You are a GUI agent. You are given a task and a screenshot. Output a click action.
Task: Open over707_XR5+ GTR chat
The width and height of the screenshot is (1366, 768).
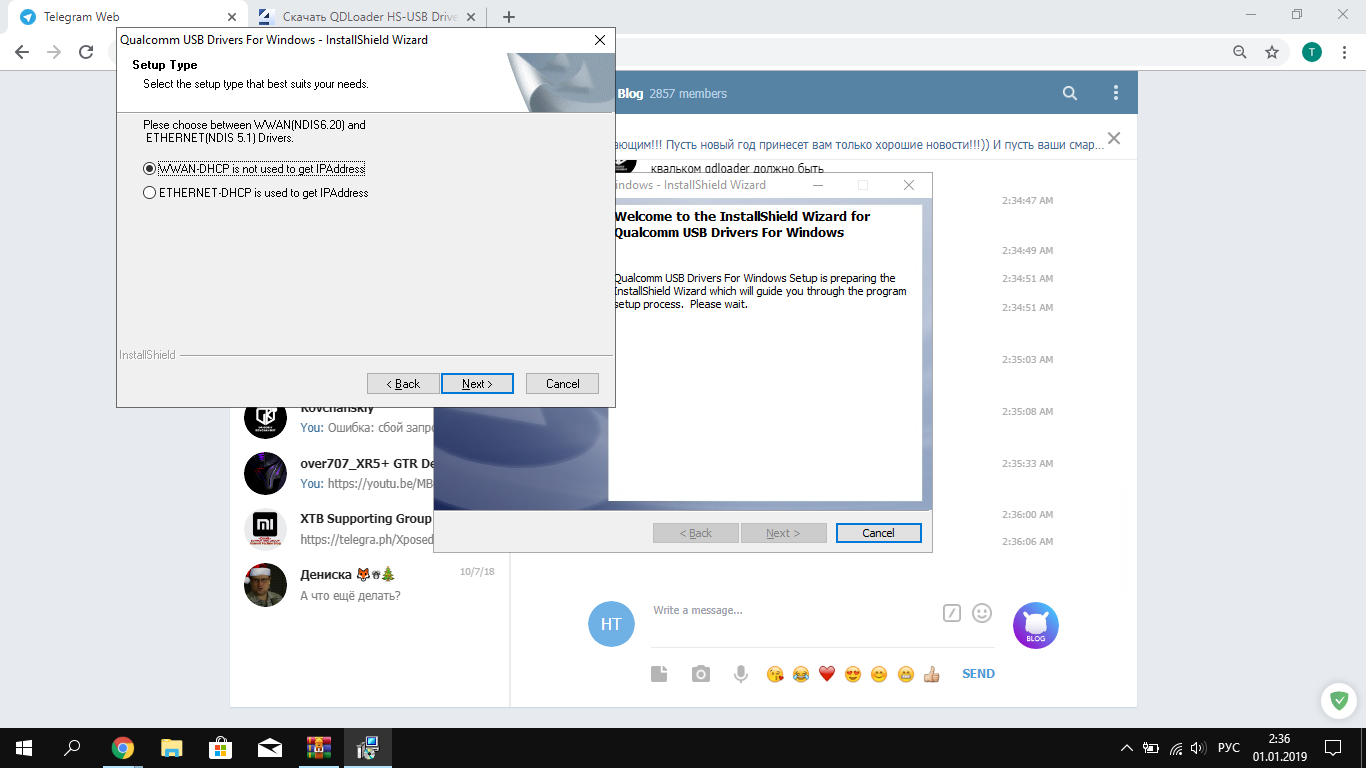[x=337, y=473]
